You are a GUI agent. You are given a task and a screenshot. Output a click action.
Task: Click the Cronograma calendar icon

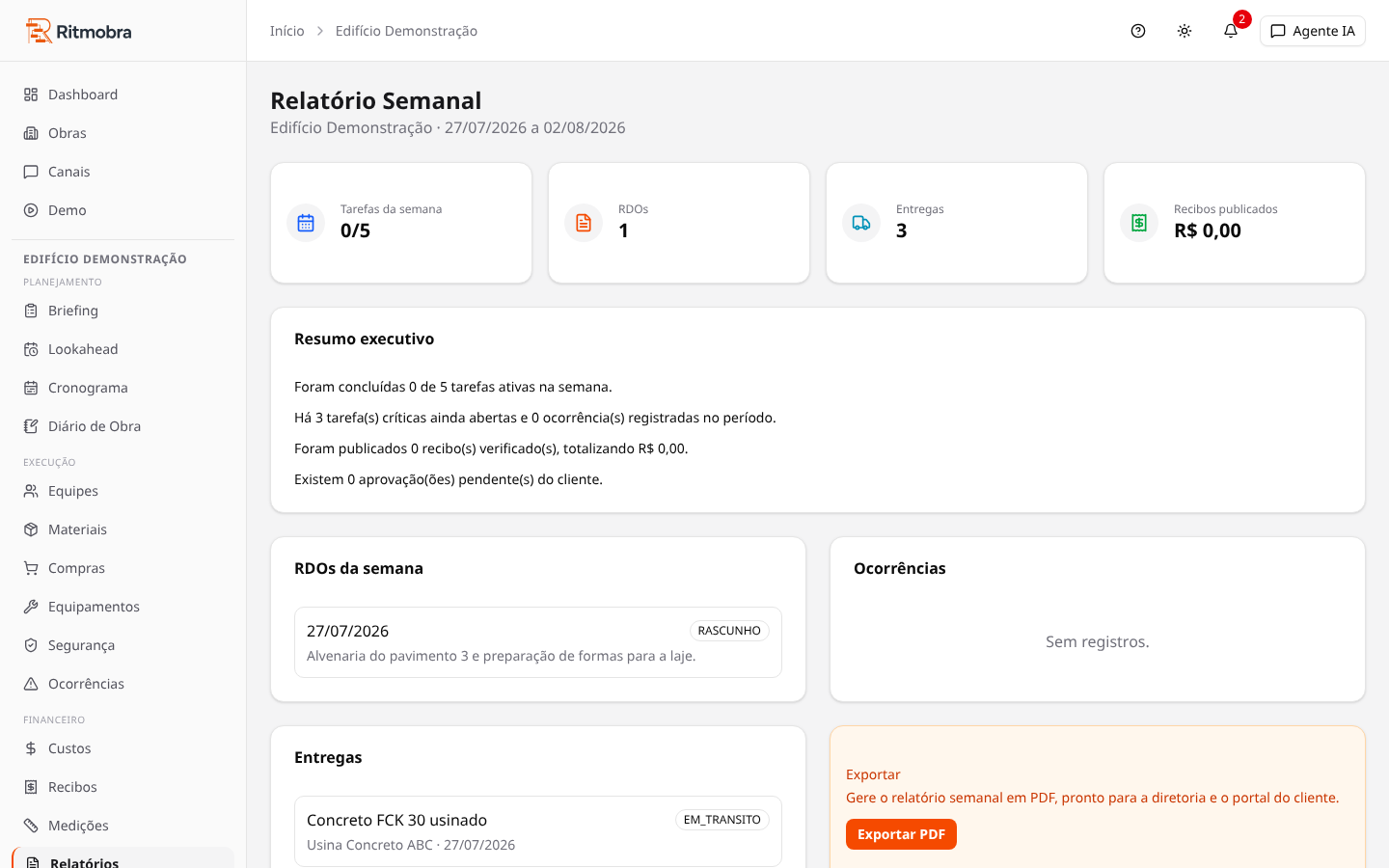point(31,388)
